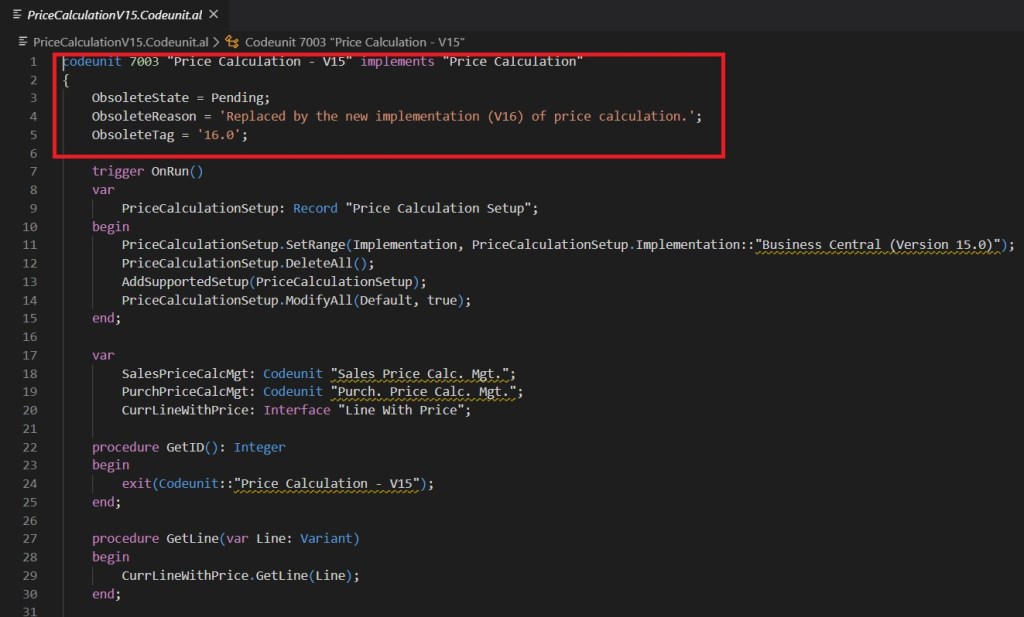Click the breadcrumb chevron separator

[216, 42]
